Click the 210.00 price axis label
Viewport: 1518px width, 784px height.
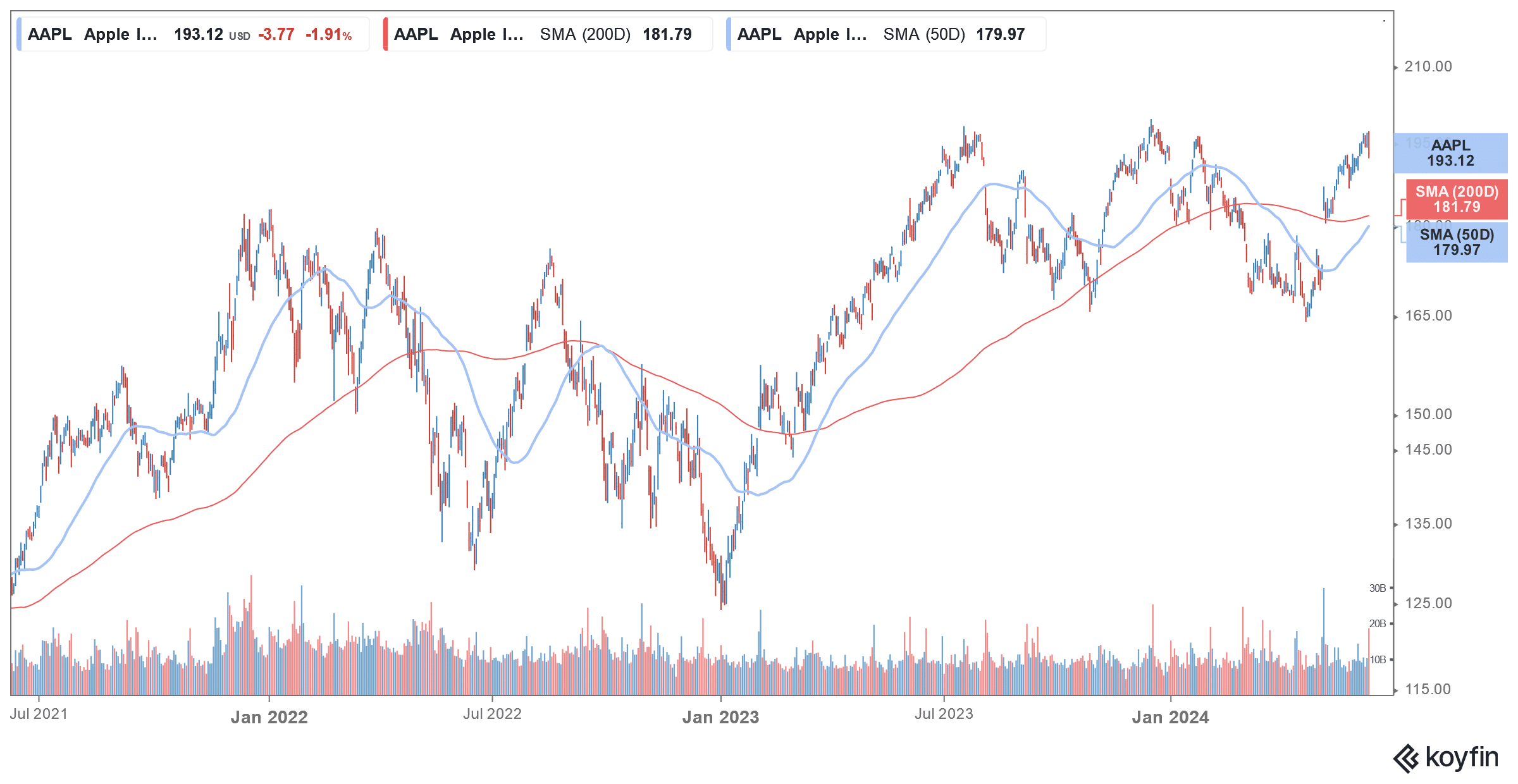click(1428, 66)
